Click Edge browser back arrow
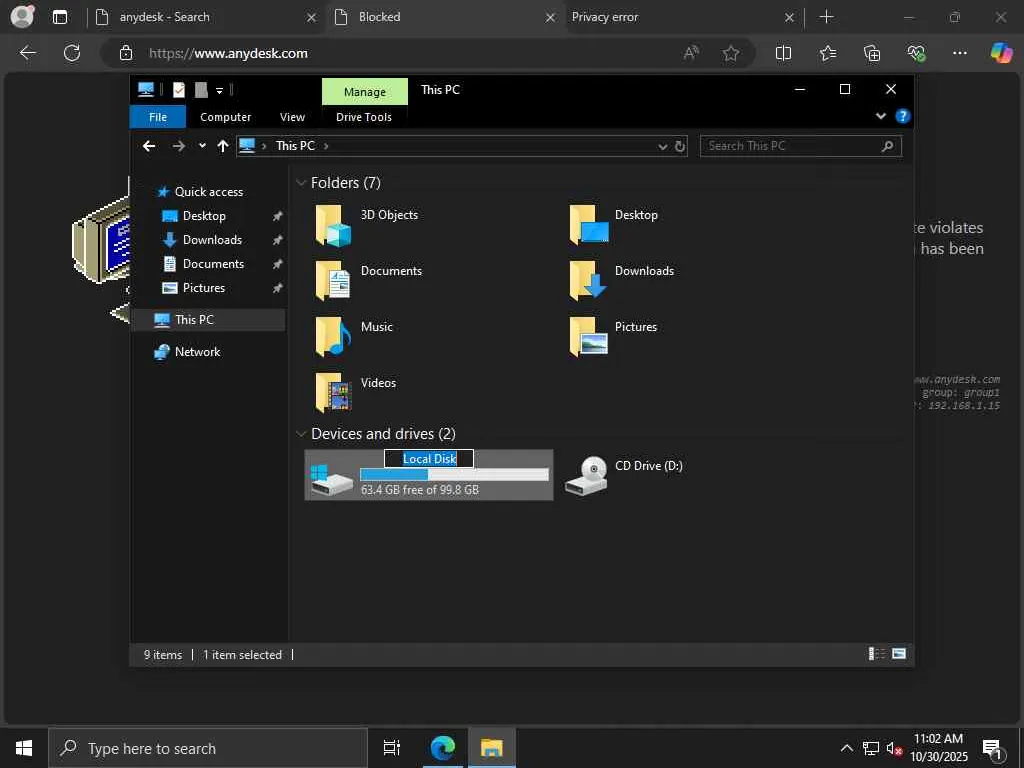1024x768 pixels. click(x=27, y=53)
